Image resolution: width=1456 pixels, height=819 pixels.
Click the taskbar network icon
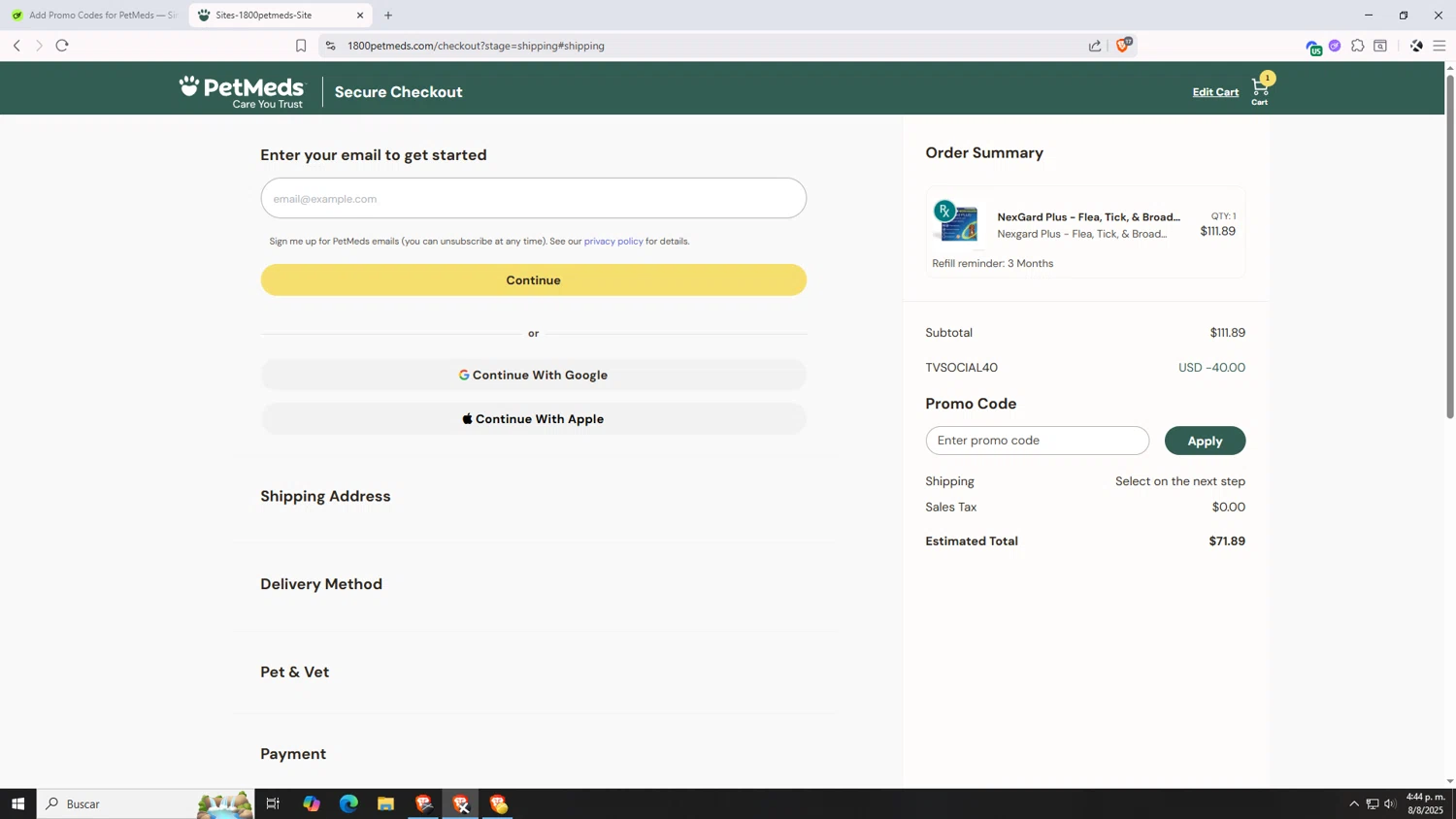[x=1373, y=803]
